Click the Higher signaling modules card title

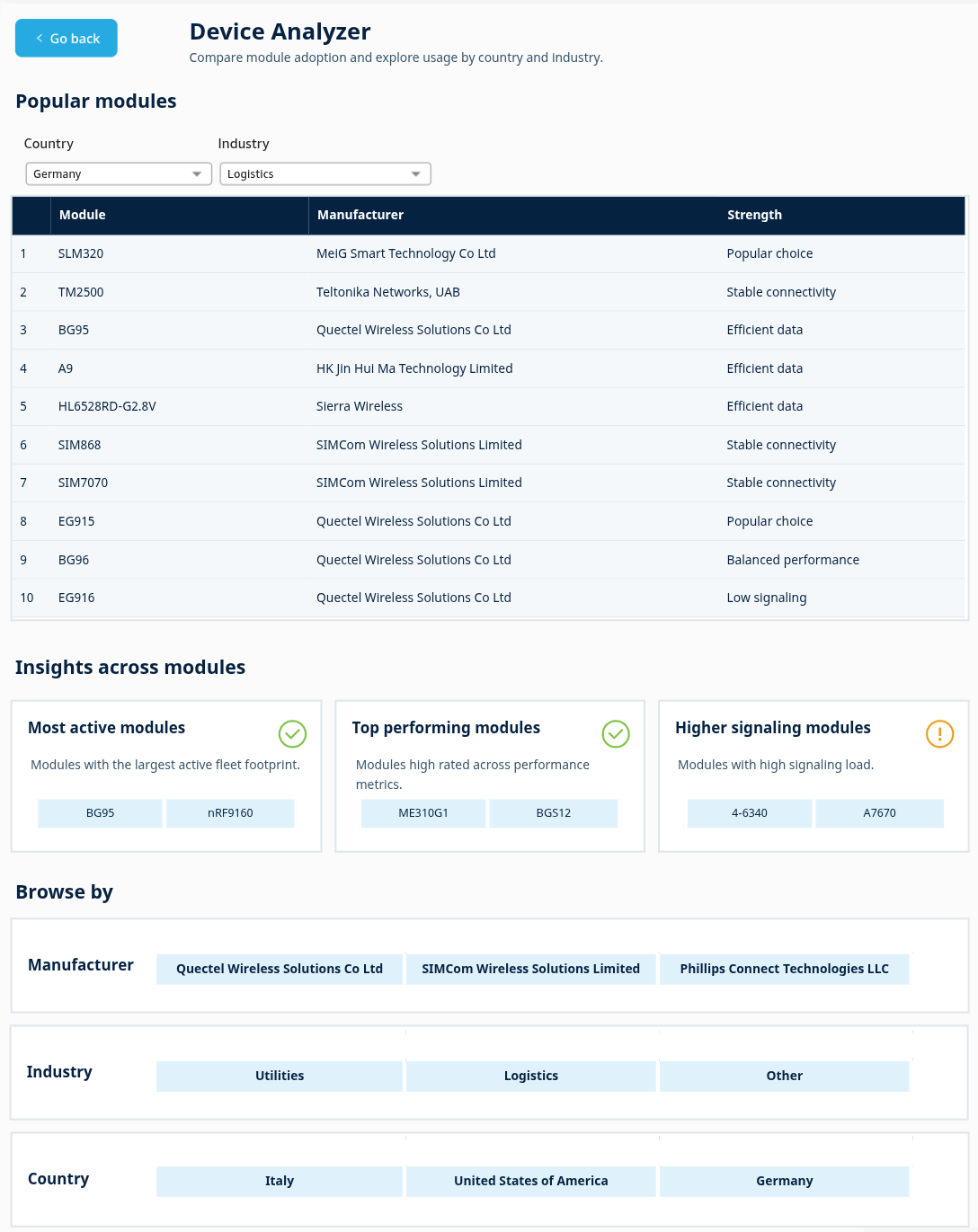pyautogui.click(x=773, y=728)
